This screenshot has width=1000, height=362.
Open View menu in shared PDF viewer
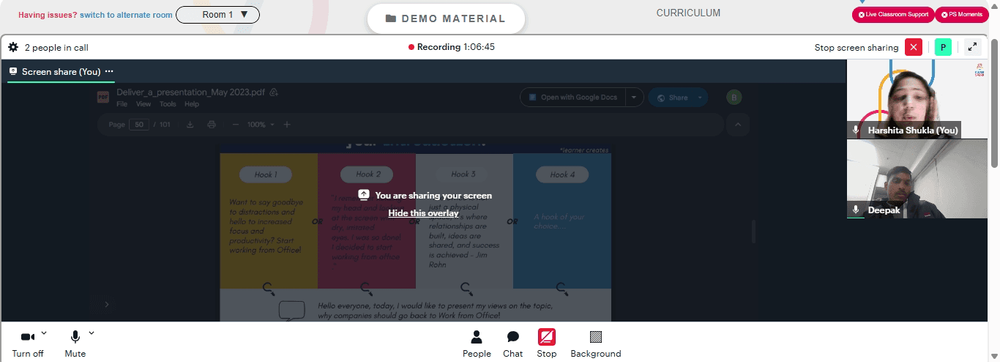tap(143, 104)
